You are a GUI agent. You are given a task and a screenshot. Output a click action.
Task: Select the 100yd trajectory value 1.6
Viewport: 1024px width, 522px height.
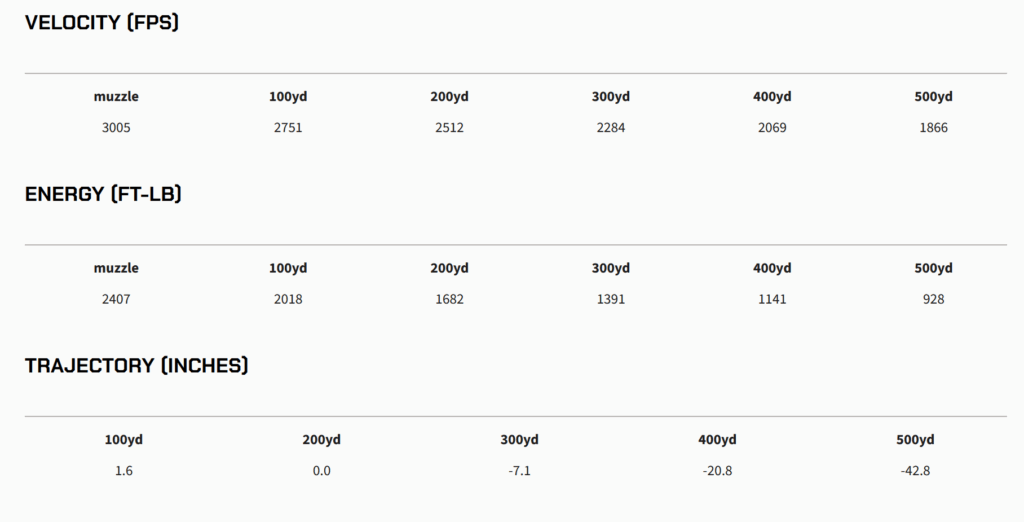coord(123,471)
